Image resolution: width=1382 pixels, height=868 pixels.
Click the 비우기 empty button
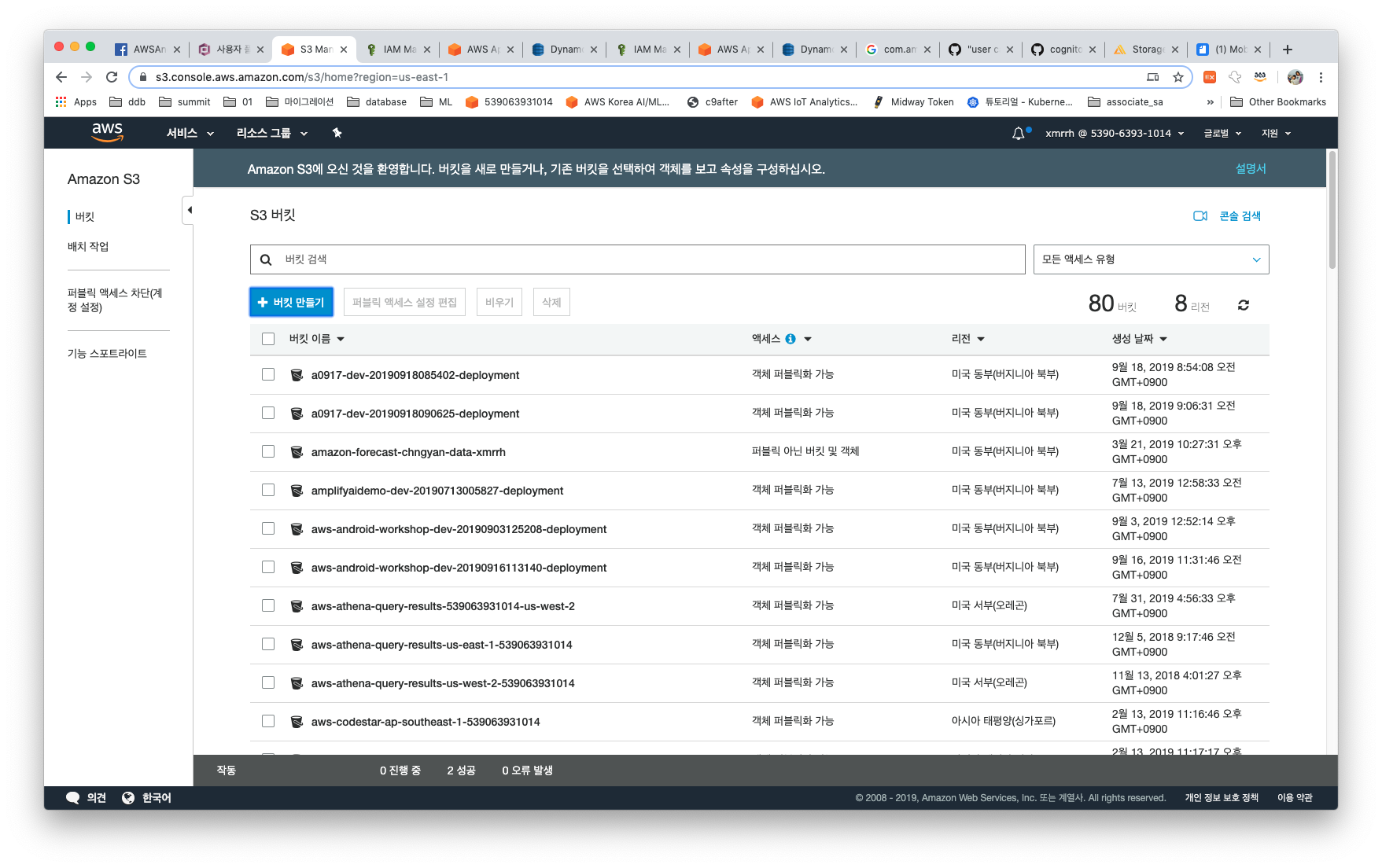pyautogui.click(x=499, y=302)
